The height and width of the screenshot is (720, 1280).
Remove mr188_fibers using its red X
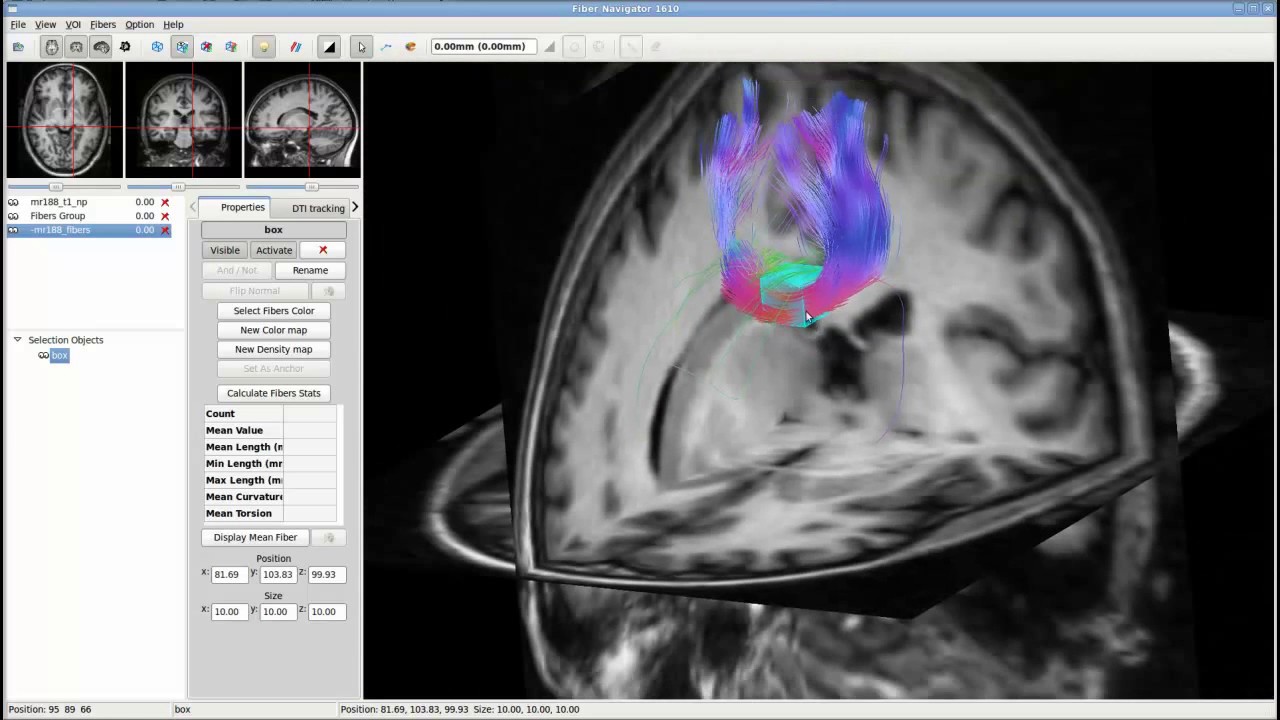pos(165,230)
